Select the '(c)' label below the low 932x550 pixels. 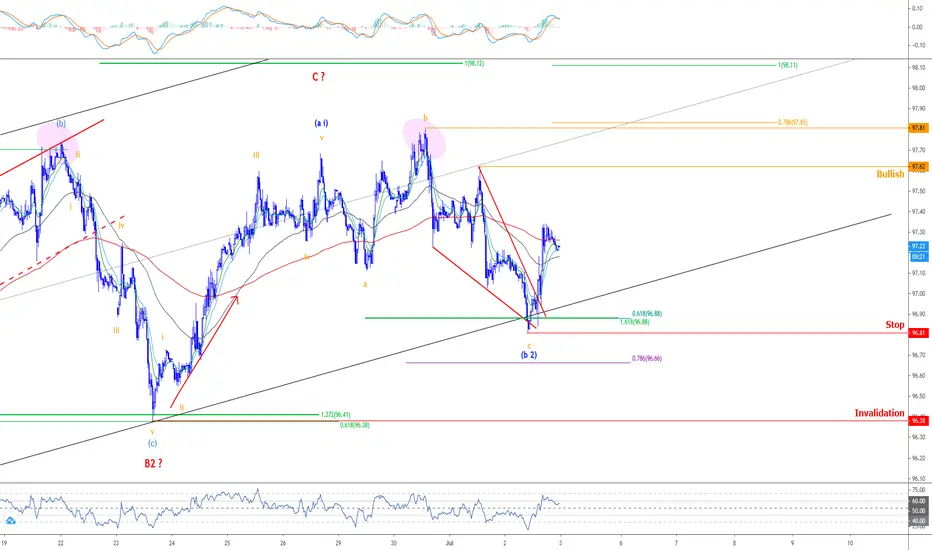tap(152, 444)
